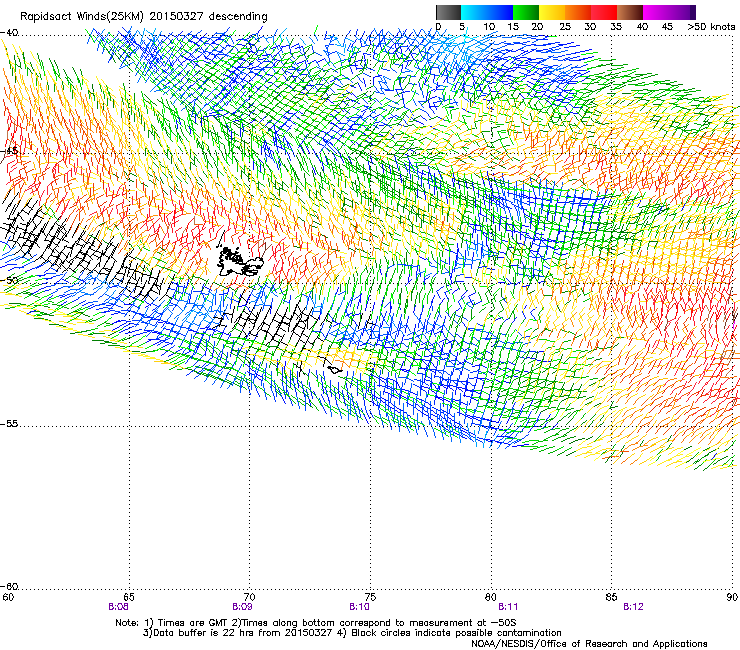Click the 8:08 pass time label

118,607
